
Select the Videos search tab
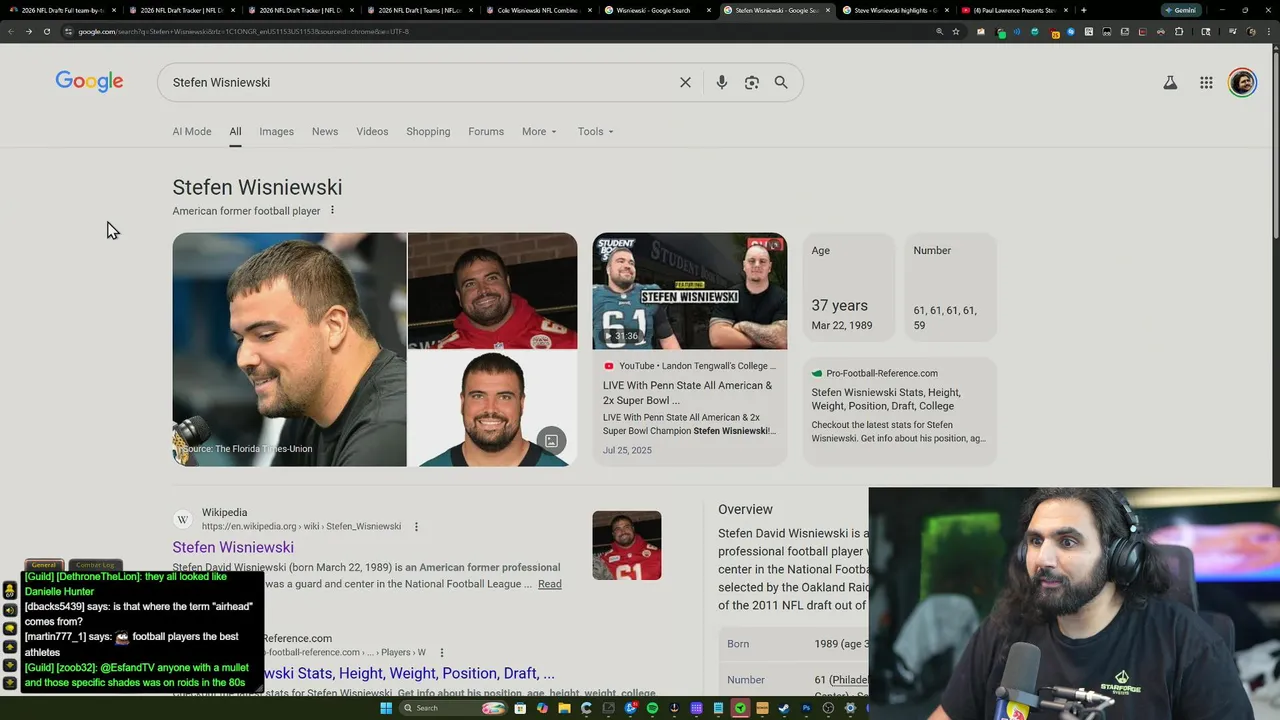(372, 131)
